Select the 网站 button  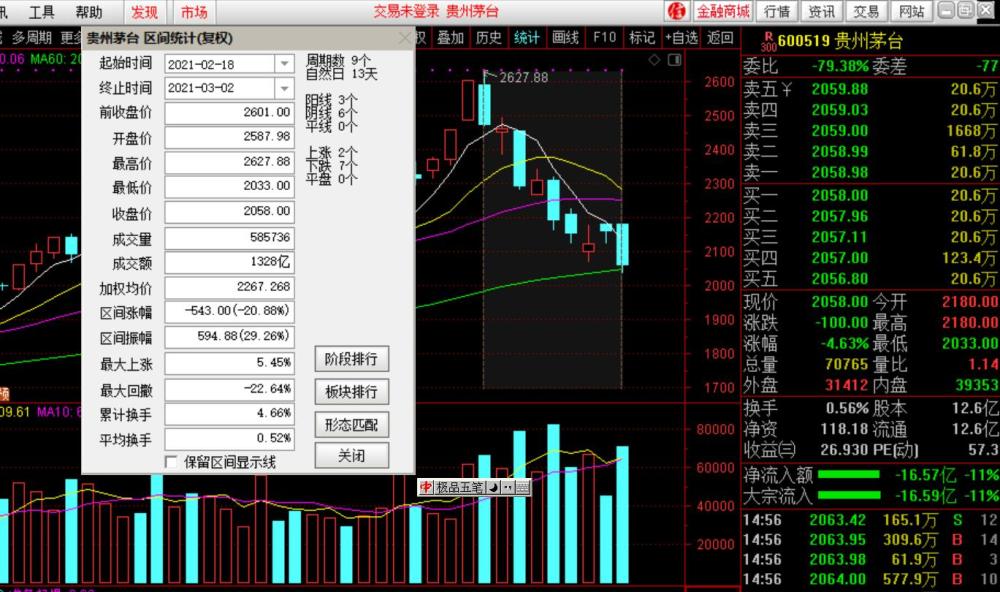(x=911, y=11)
